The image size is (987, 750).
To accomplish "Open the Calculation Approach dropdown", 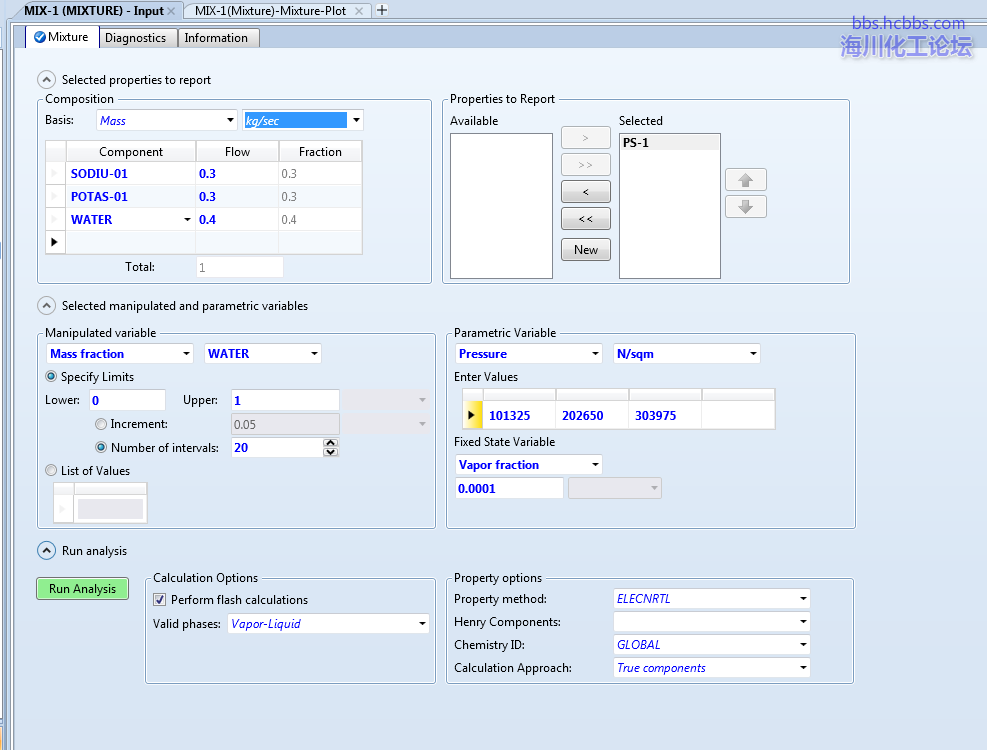I will point(803,668).
